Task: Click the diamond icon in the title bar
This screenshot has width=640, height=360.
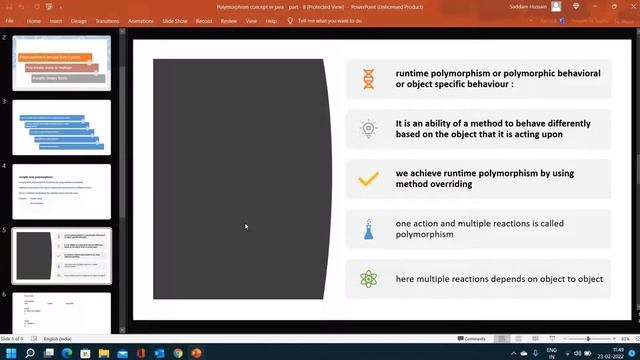Action: coord(576,7)
